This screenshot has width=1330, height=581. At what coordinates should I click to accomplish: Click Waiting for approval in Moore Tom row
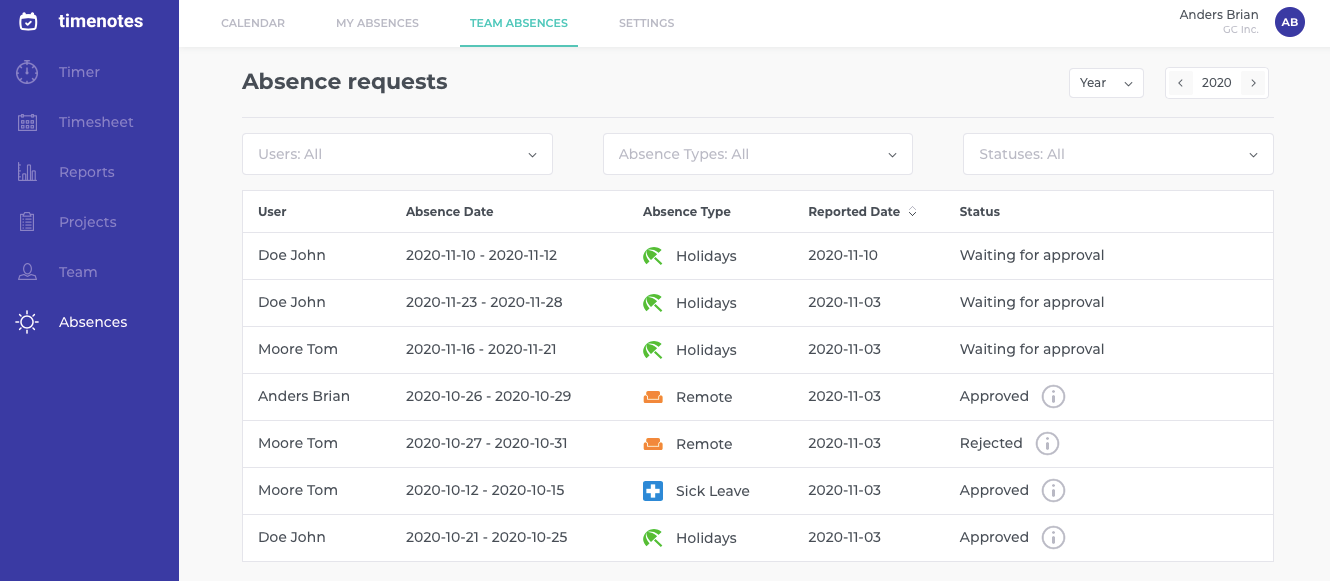point(1032,349)
